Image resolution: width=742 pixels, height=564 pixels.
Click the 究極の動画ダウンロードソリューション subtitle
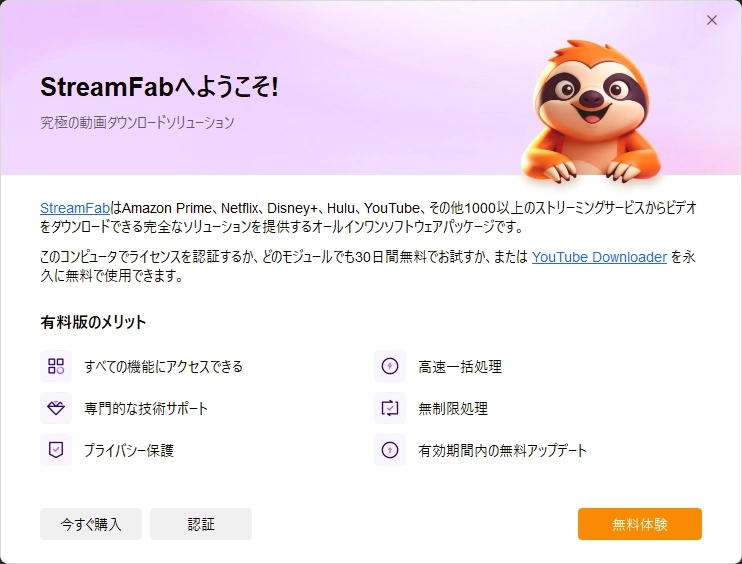[137, 123]
